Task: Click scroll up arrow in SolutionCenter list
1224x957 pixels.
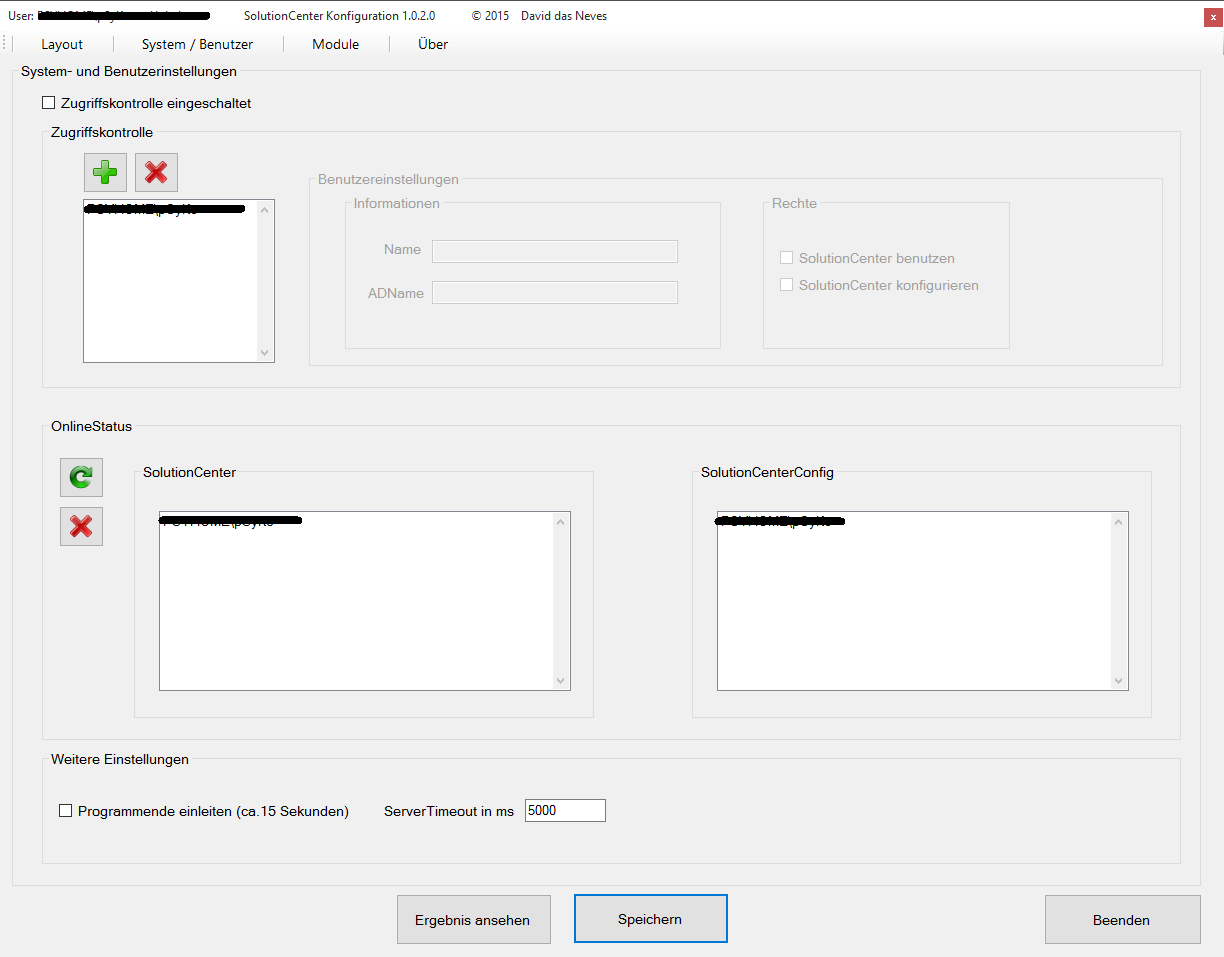Action: tap(561, 522)
